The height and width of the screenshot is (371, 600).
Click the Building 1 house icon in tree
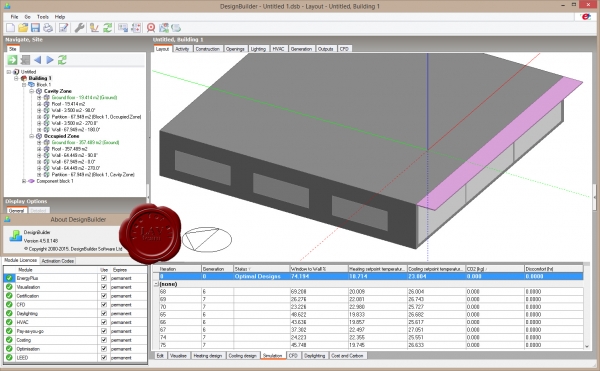tap(24, 78)
